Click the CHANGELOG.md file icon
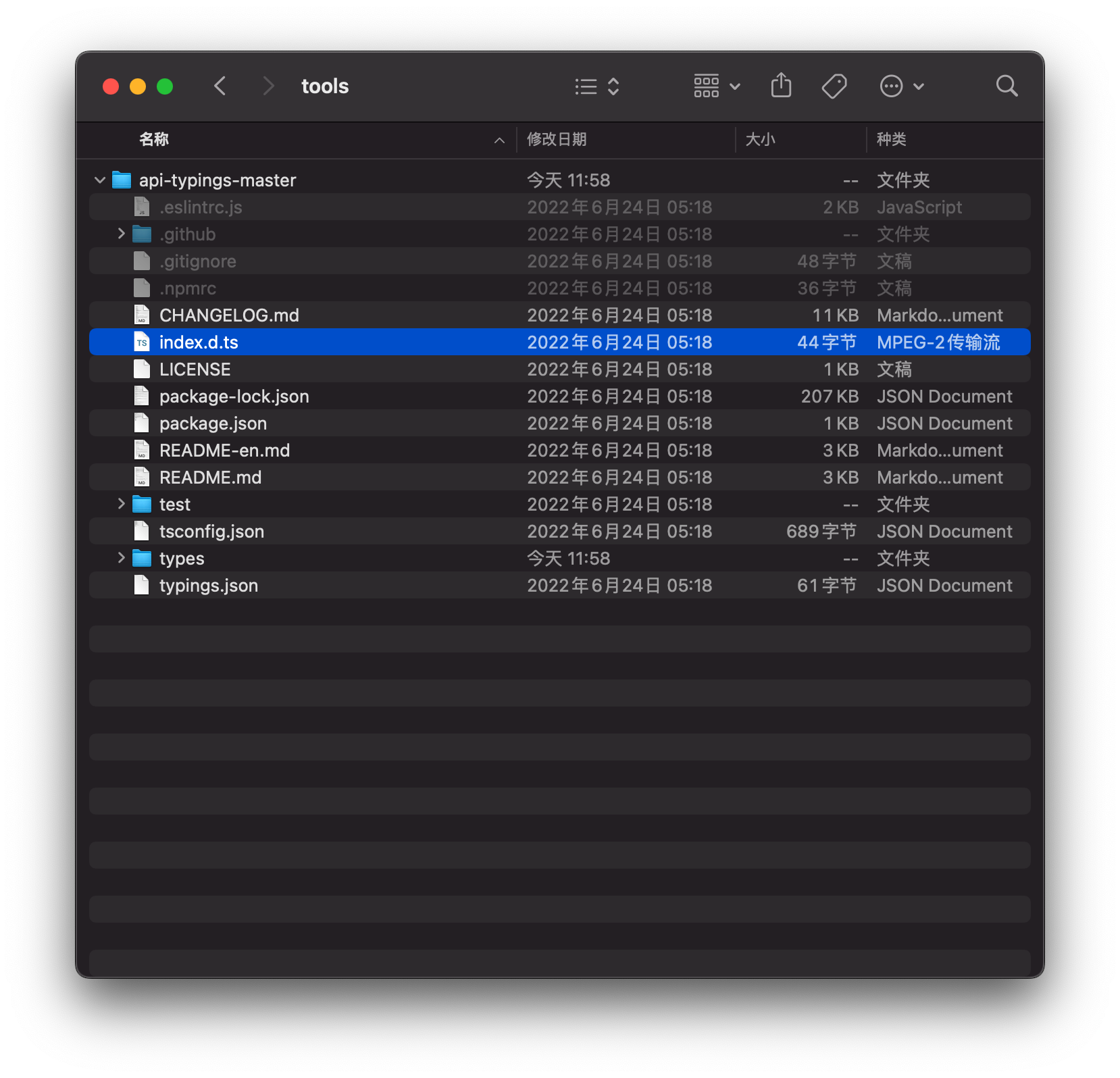The height and width of the screenshot is (1078, 1120). tap(141, 315)
